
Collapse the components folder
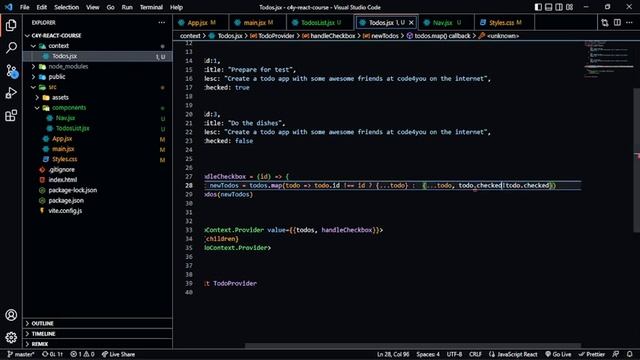tap(97, 108)
